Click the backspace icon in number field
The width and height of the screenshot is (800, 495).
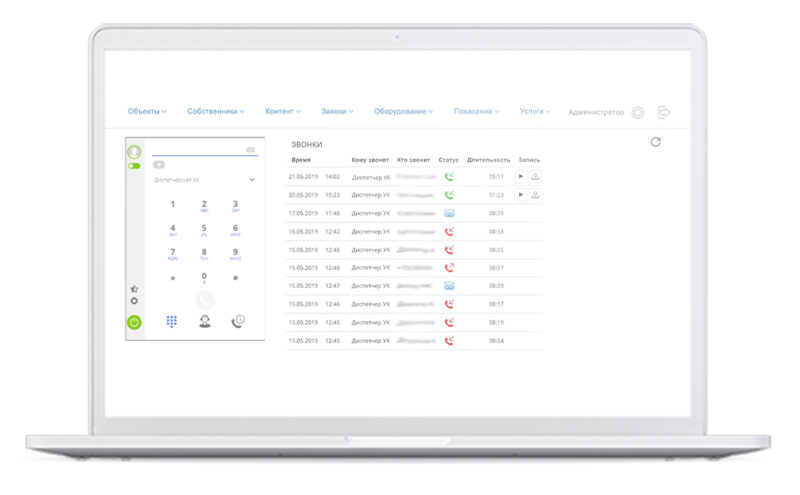[250, 150]
